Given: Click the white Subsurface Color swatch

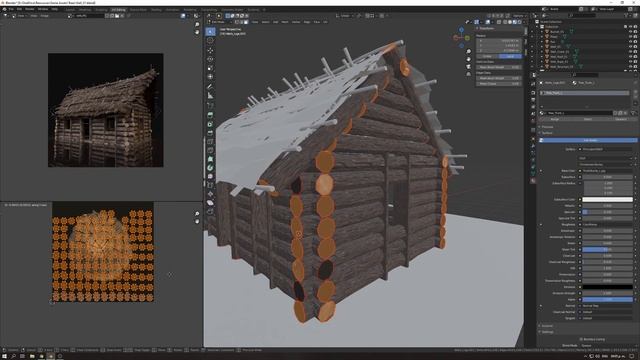Looking at the screenshot, I should [607, 200].
